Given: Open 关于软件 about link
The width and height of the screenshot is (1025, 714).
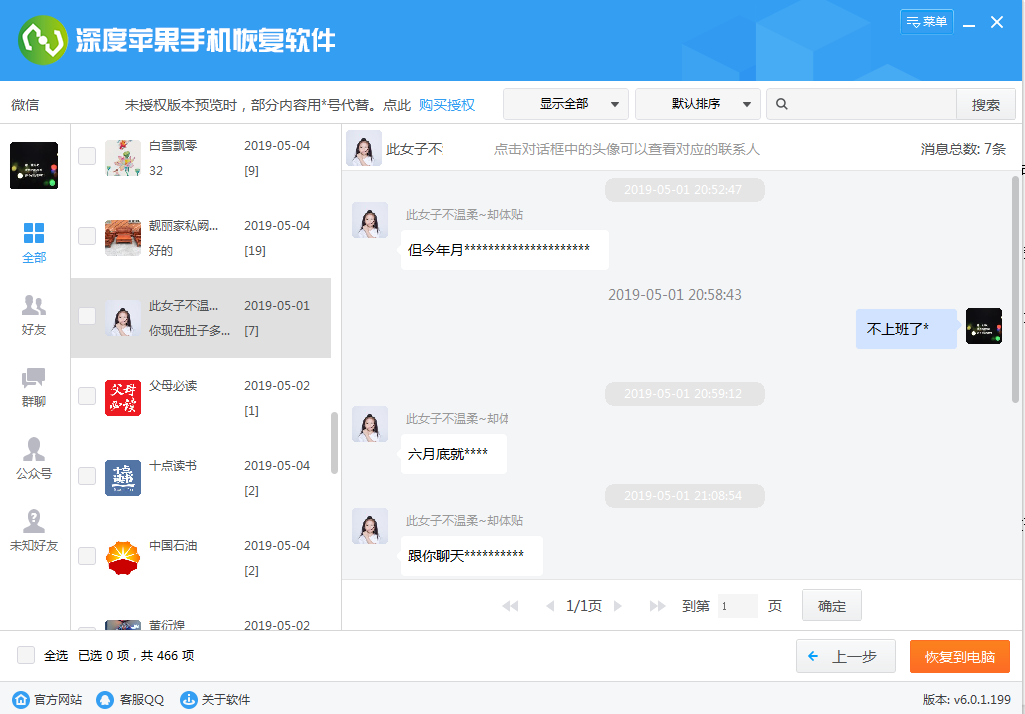Looking at the screenshot, I should click(x=215, y=700).
